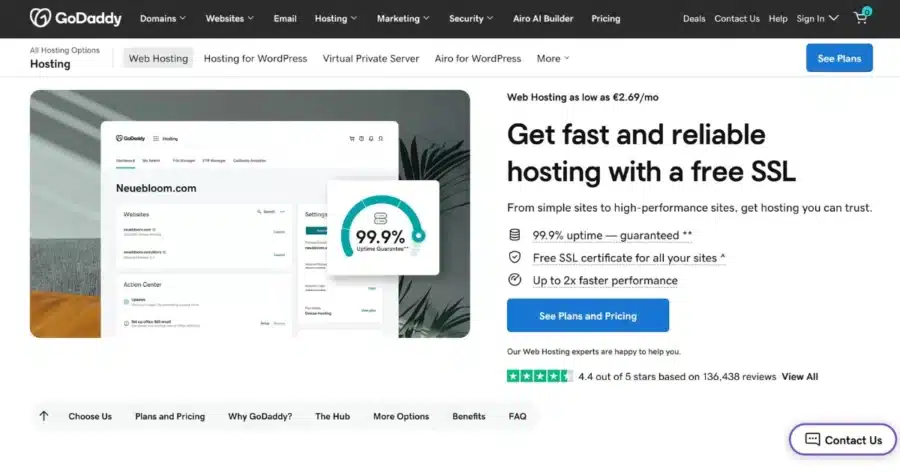The height and width of the screenshot is (473, 900).
Task: Open the Marketing dropdown menu
Action: [403, 18]
